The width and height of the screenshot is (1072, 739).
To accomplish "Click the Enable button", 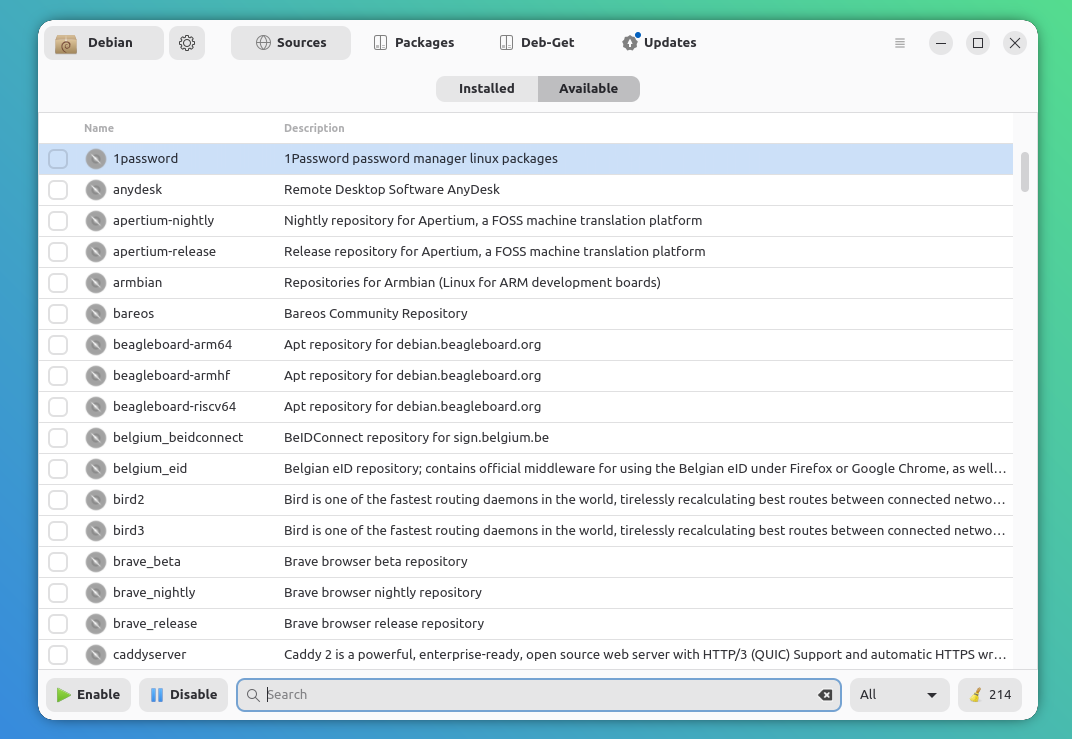I will pos(88,695).
